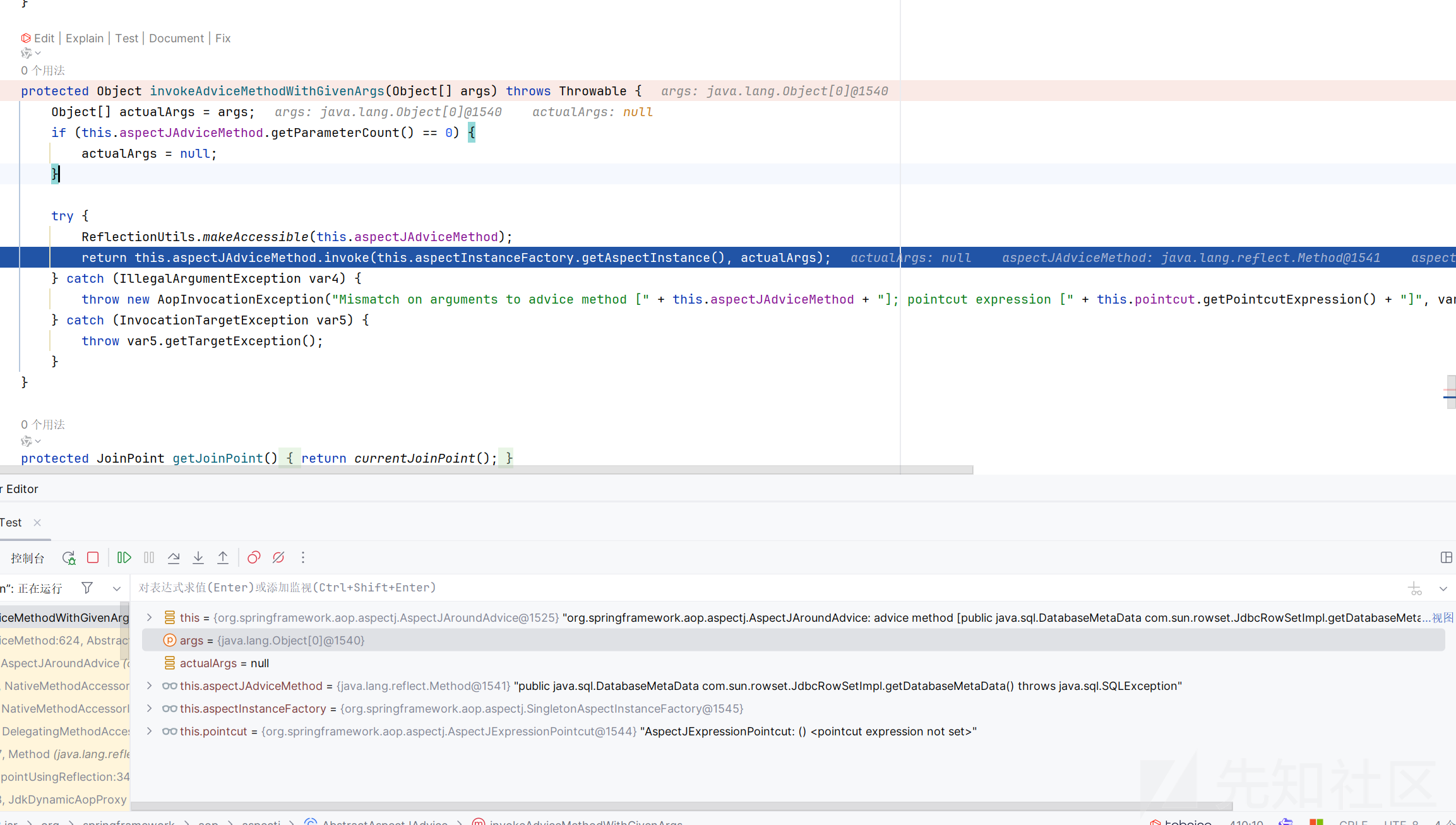
Task: Click '0 个用法' hint above getJoinPoint
Action: point(43,424)
